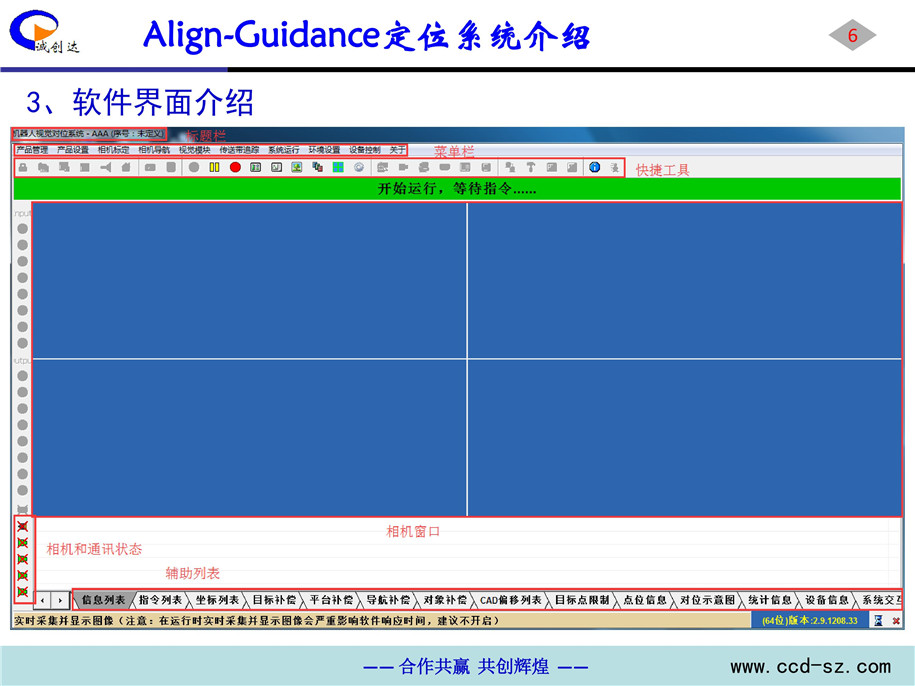Open the 产品管理 menu
This screenshot has height=686, width=915.
coord(32,150)
